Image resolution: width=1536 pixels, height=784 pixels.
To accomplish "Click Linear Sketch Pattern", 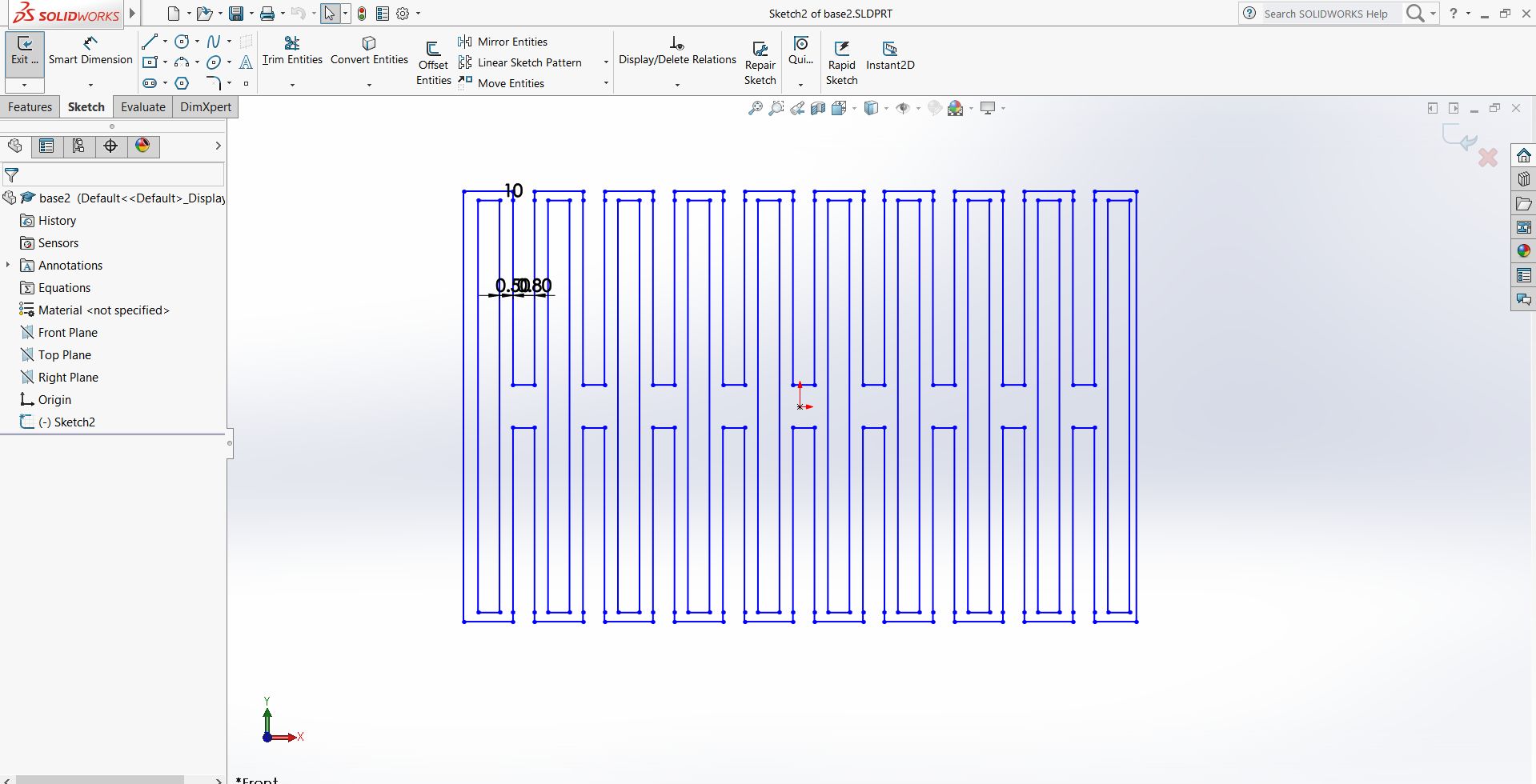I will click(x=520, y=62).
